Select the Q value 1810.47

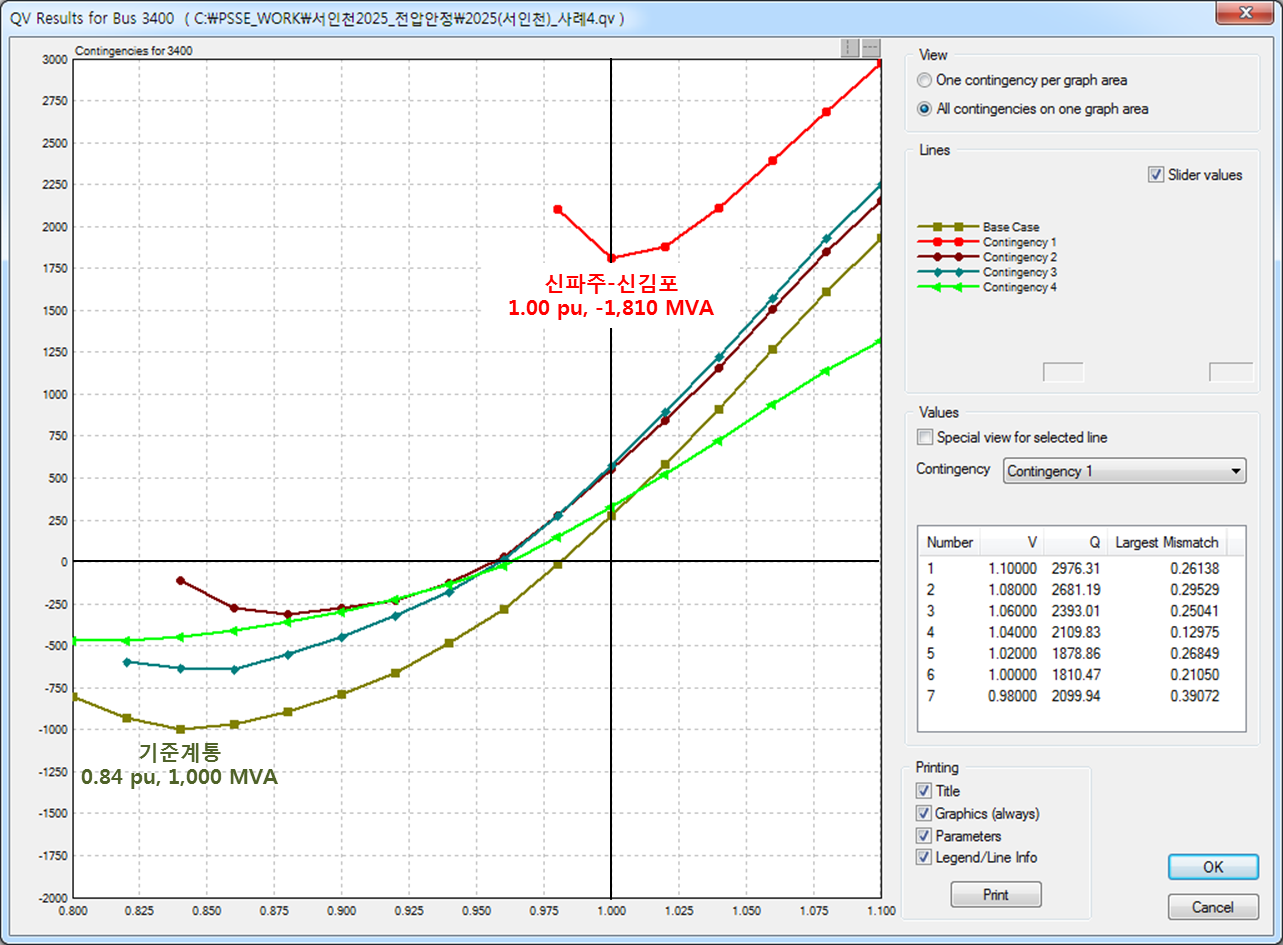pyautogui.click(x=1076, y=675)
